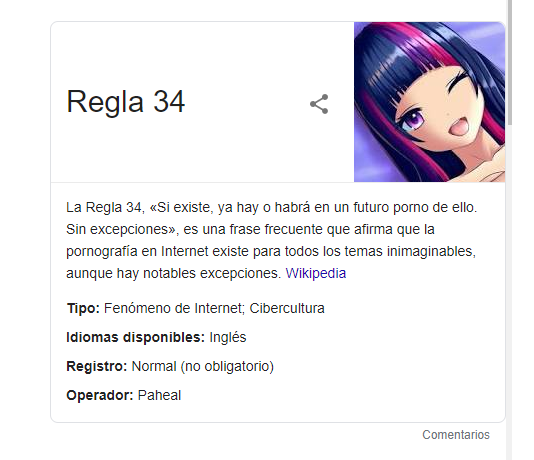The width and height of the screenshot is (534, 460).
Task: Click the share icon beside Regla 34
Action: 319,104
